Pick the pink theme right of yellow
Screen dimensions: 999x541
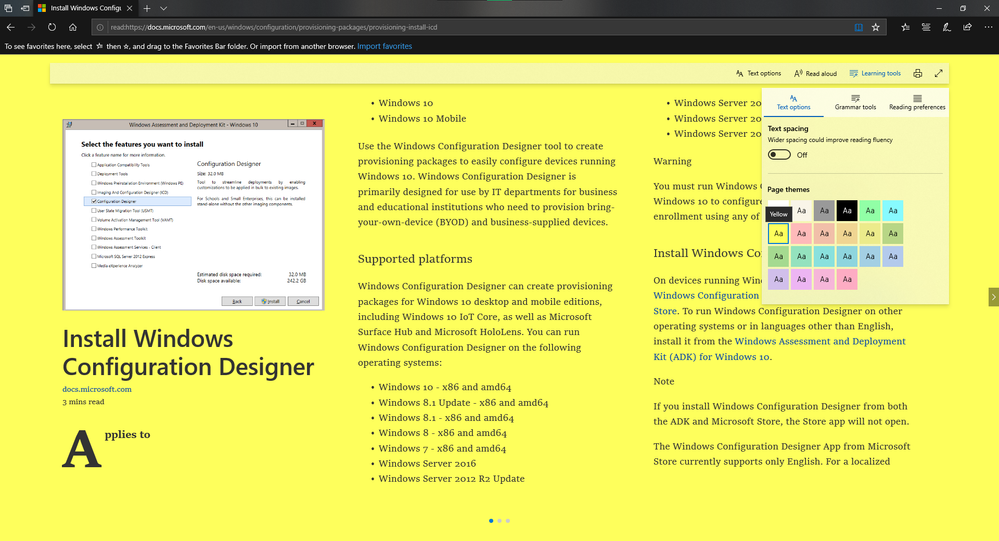pyautogui.click(x=801, y=234)
